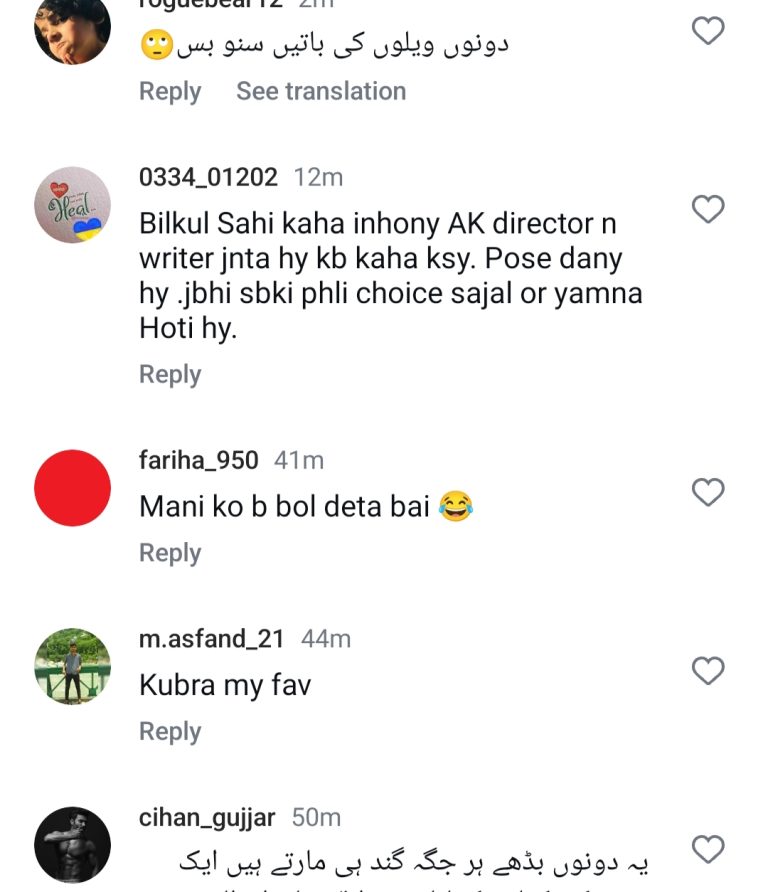This screenshot has height=892, width=768.
Task: Reply to the comment by 0334_01202
Action: point(169,374)
